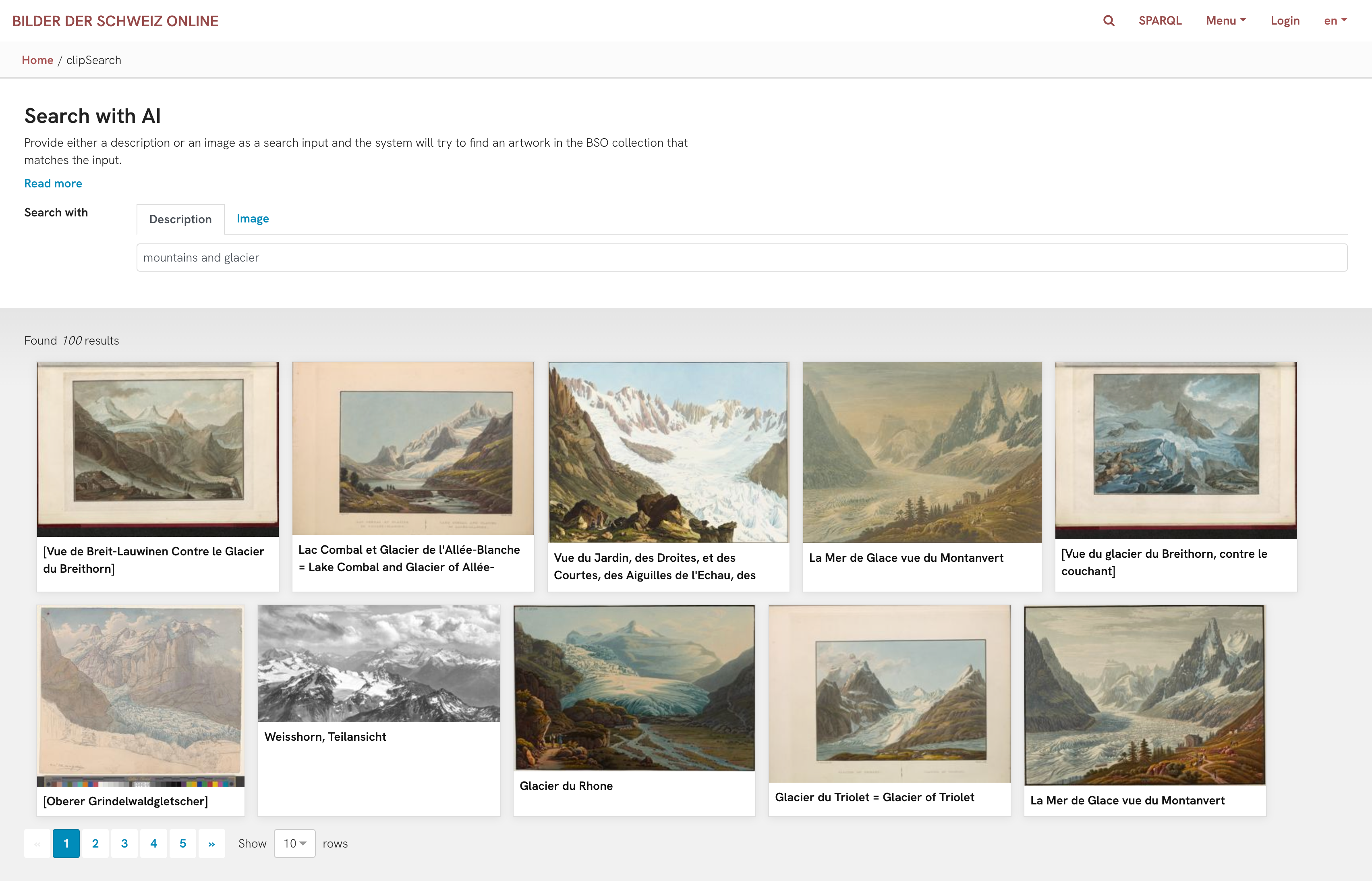
Task: Open second-row La Mer de Glace thumbnail
Action: 1144,695
